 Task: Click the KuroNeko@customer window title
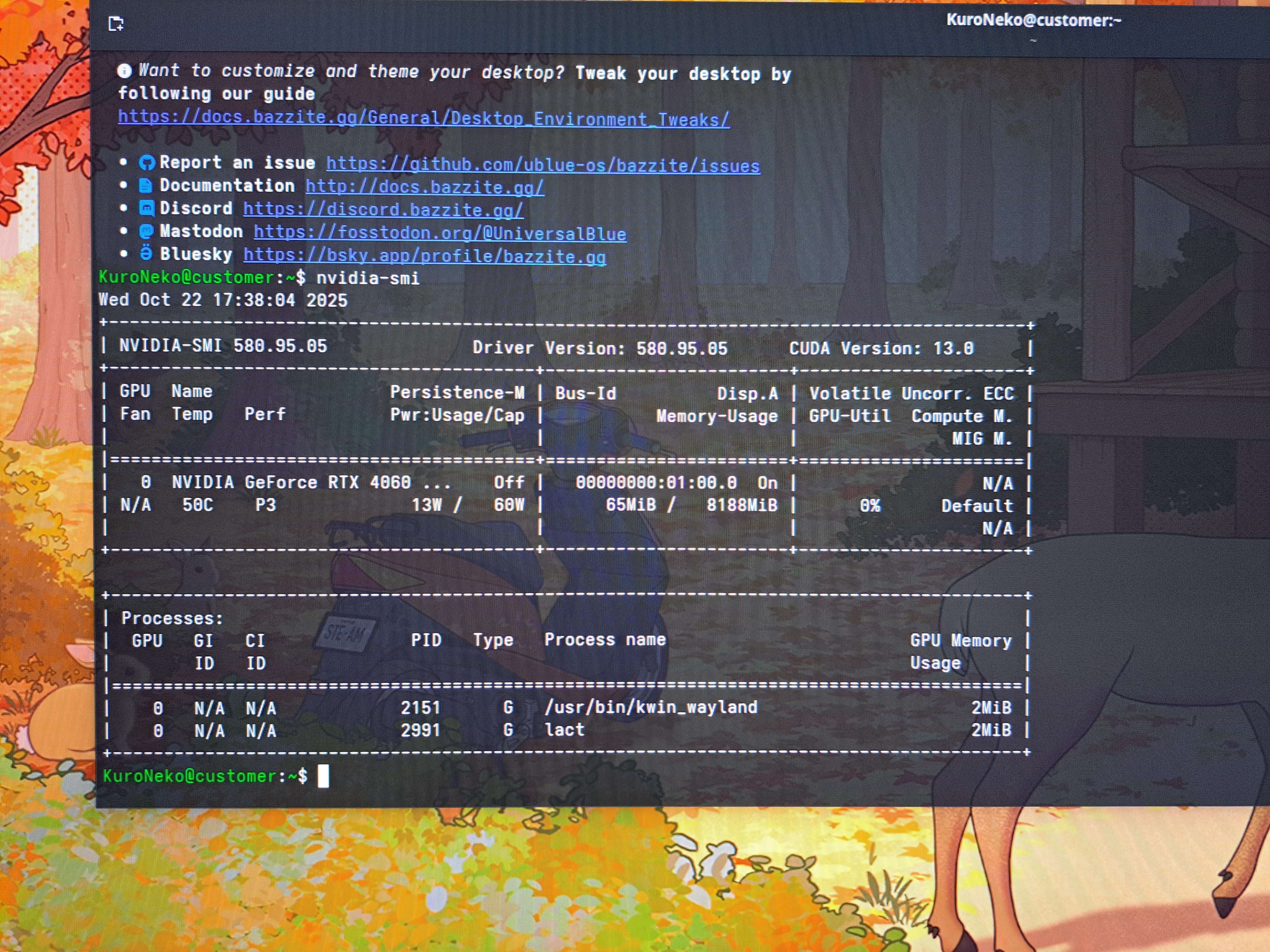point(1033,20)
